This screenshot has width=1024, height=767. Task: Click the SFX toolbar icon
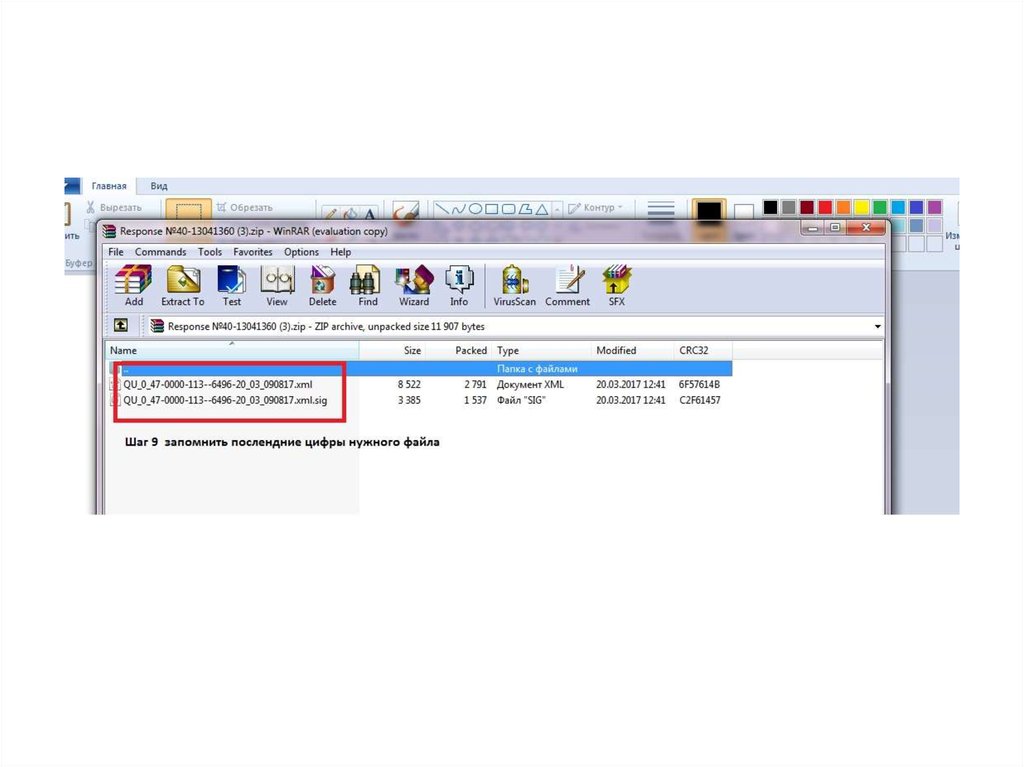click(x=616, y=285)
